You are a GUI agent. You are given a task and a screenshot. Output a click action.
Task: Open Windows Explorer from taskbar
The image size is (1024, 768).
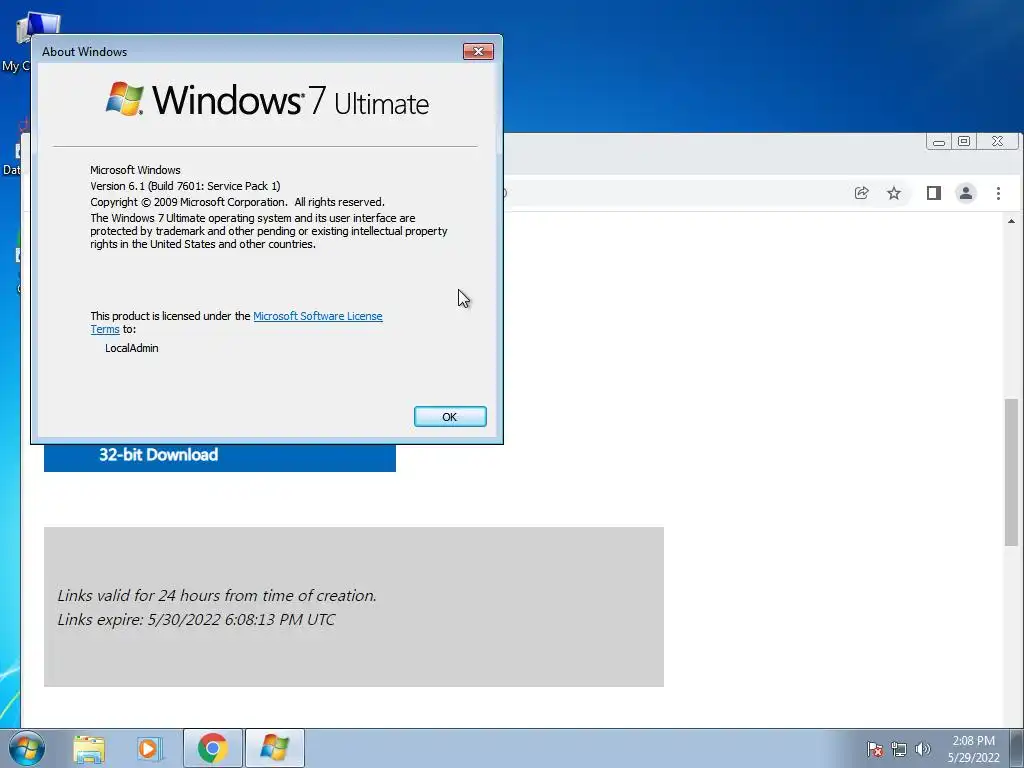(89, 748)
